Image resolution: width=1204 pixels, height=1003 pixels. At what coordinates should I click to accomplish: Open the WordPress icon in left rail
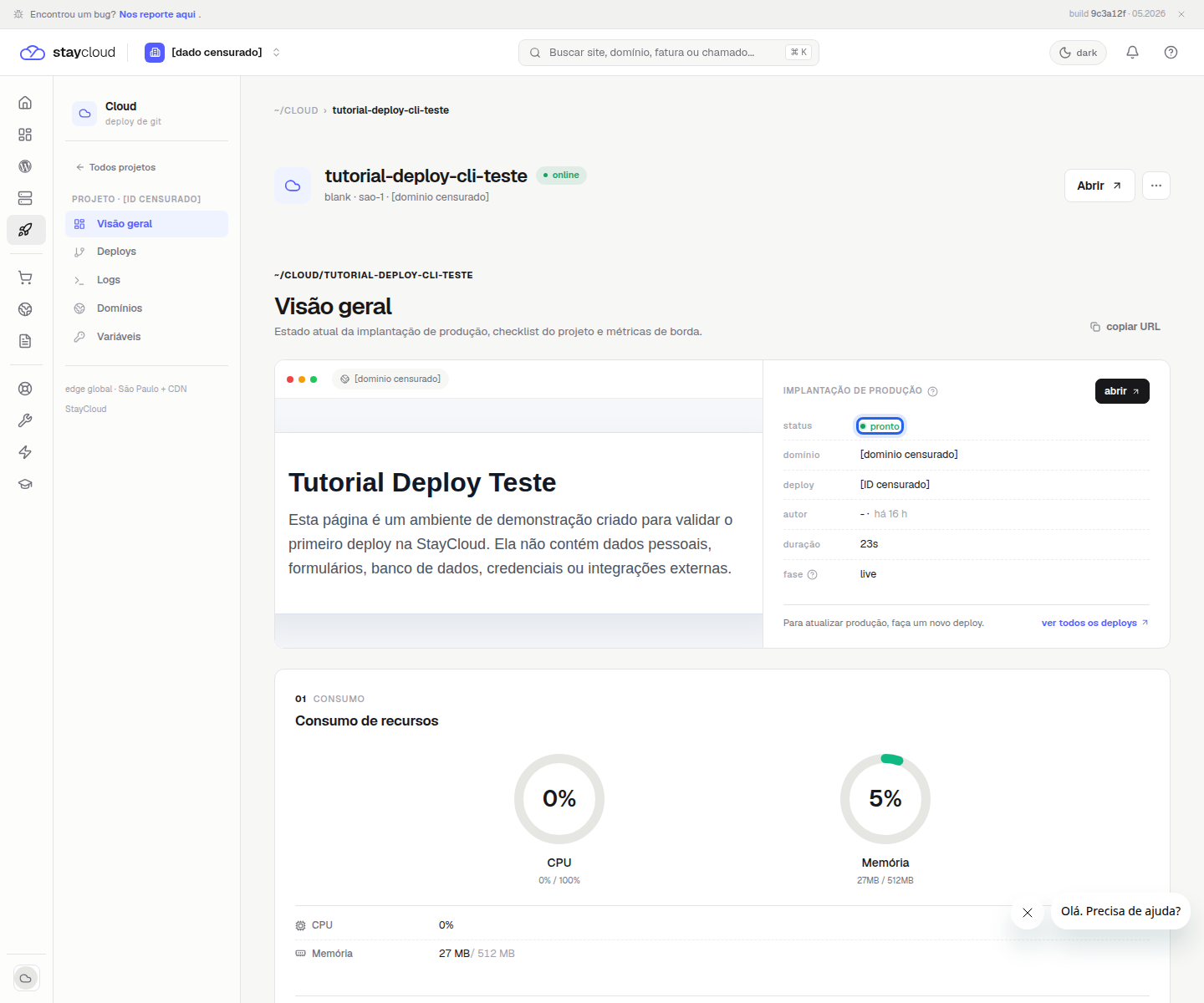tap(25, 166)
